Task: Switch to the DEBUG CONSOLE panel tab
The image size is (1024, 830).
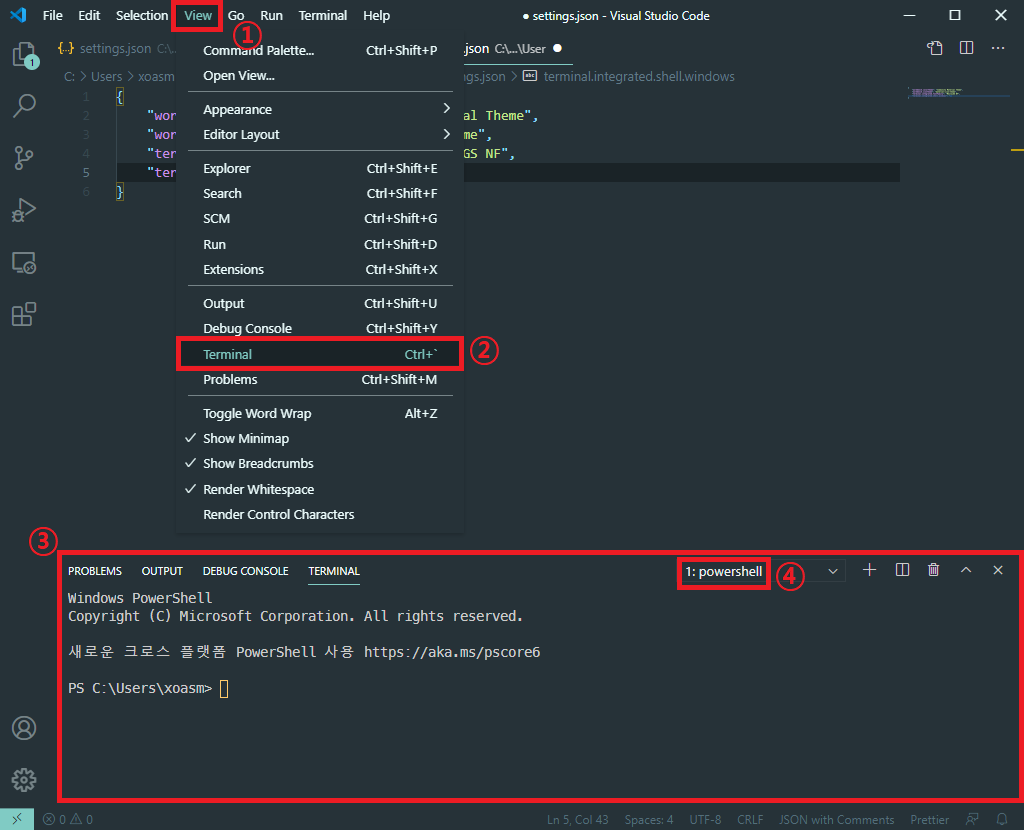Action: click(x=246, y=571)
